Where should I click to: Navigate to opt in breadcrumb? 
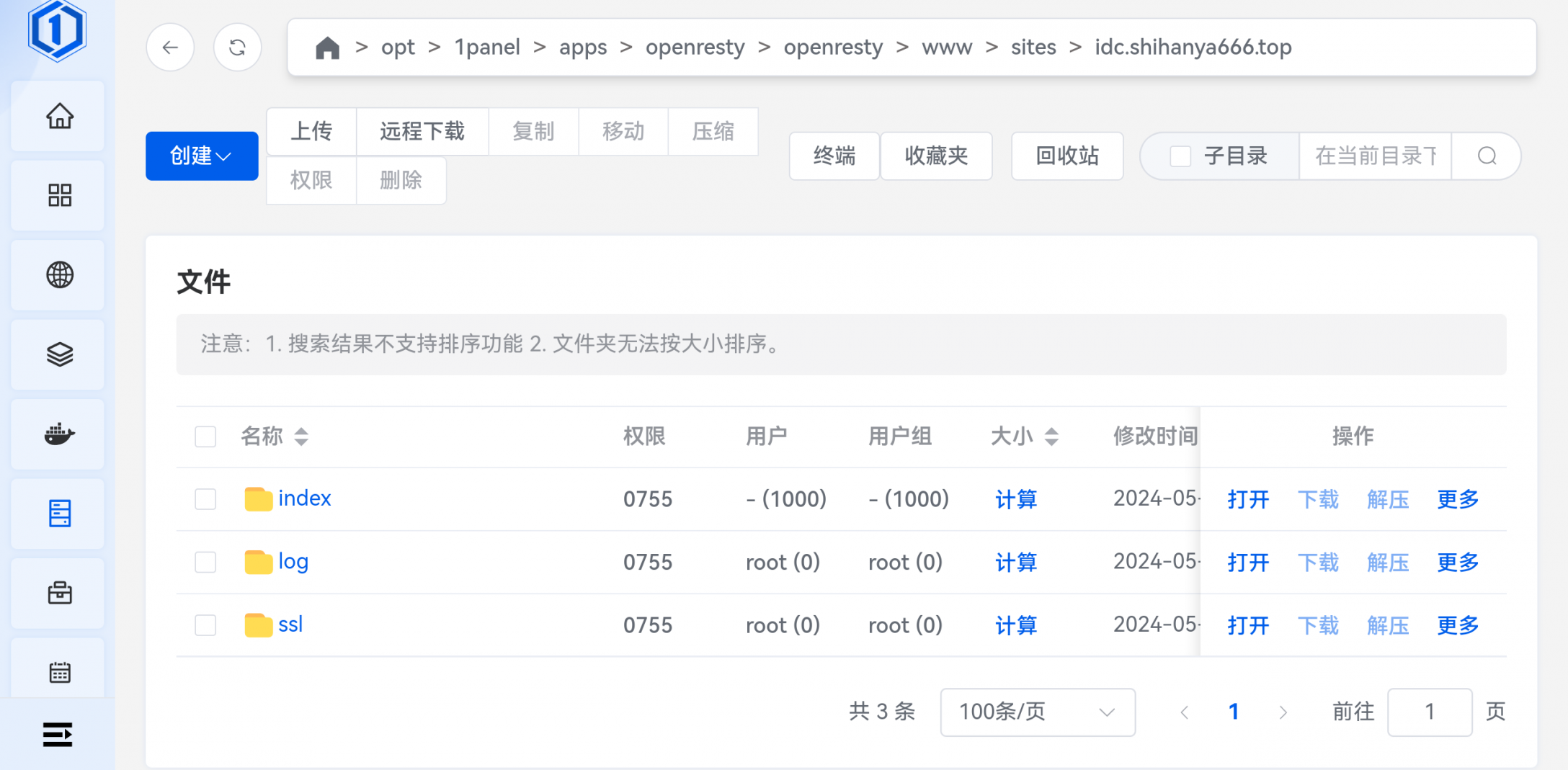point(398,48)
